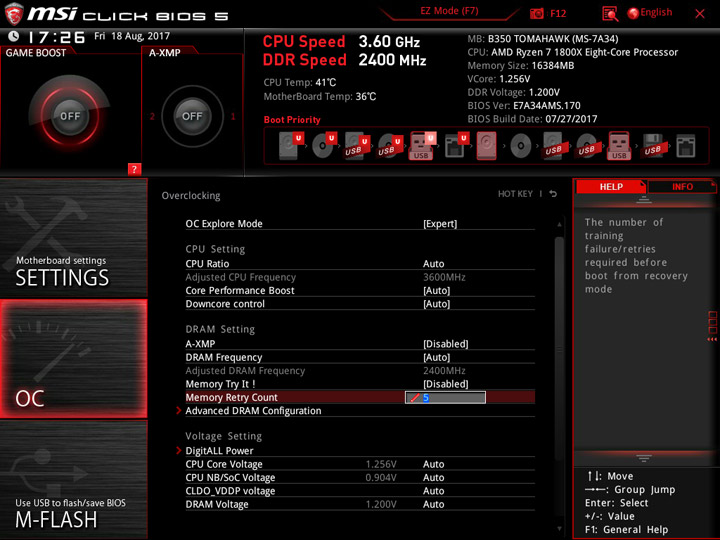Select the legacy USB hard disk boot icon
Viewport: 720px width, 540px height.
(553, 146)
